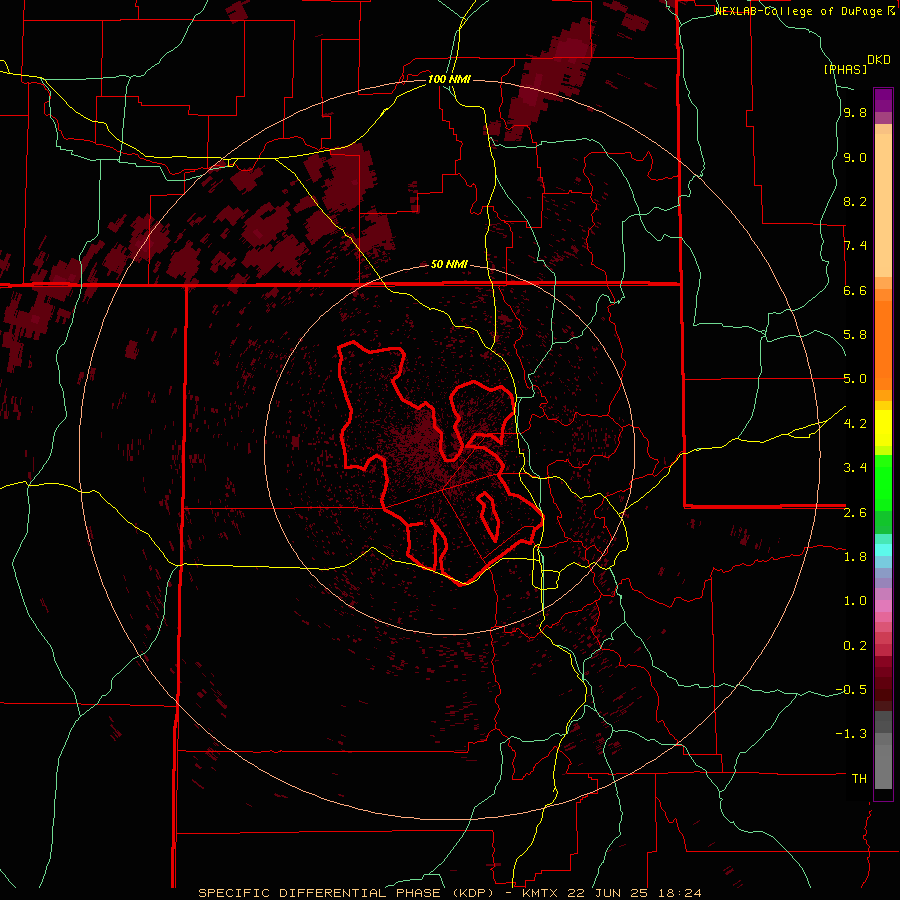Click the 1.8 scale value
The height and width of the screenshot is (900, 900).
click(855, 557)
